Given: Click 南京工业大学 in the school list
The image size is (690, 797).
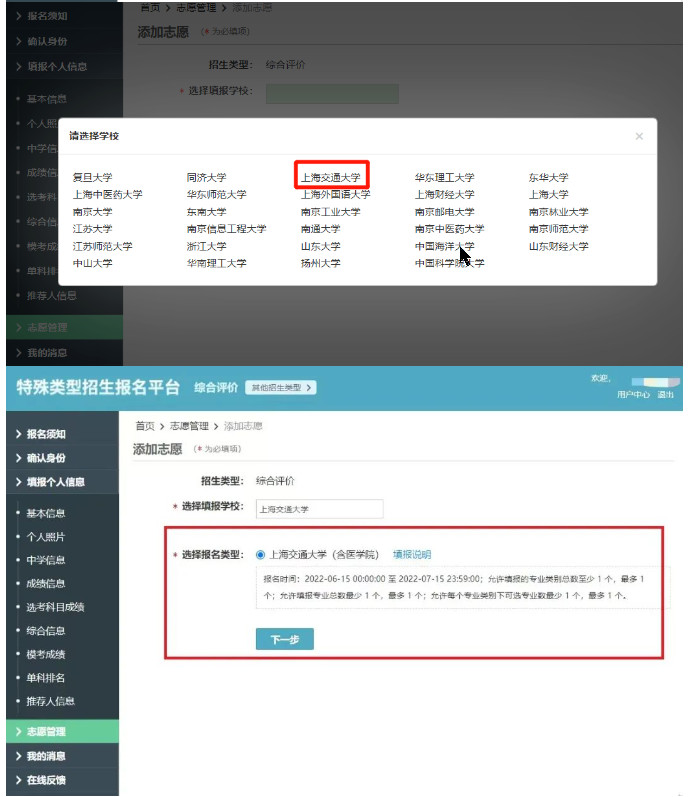Looking at the screenshot, I should pos(331,211).
